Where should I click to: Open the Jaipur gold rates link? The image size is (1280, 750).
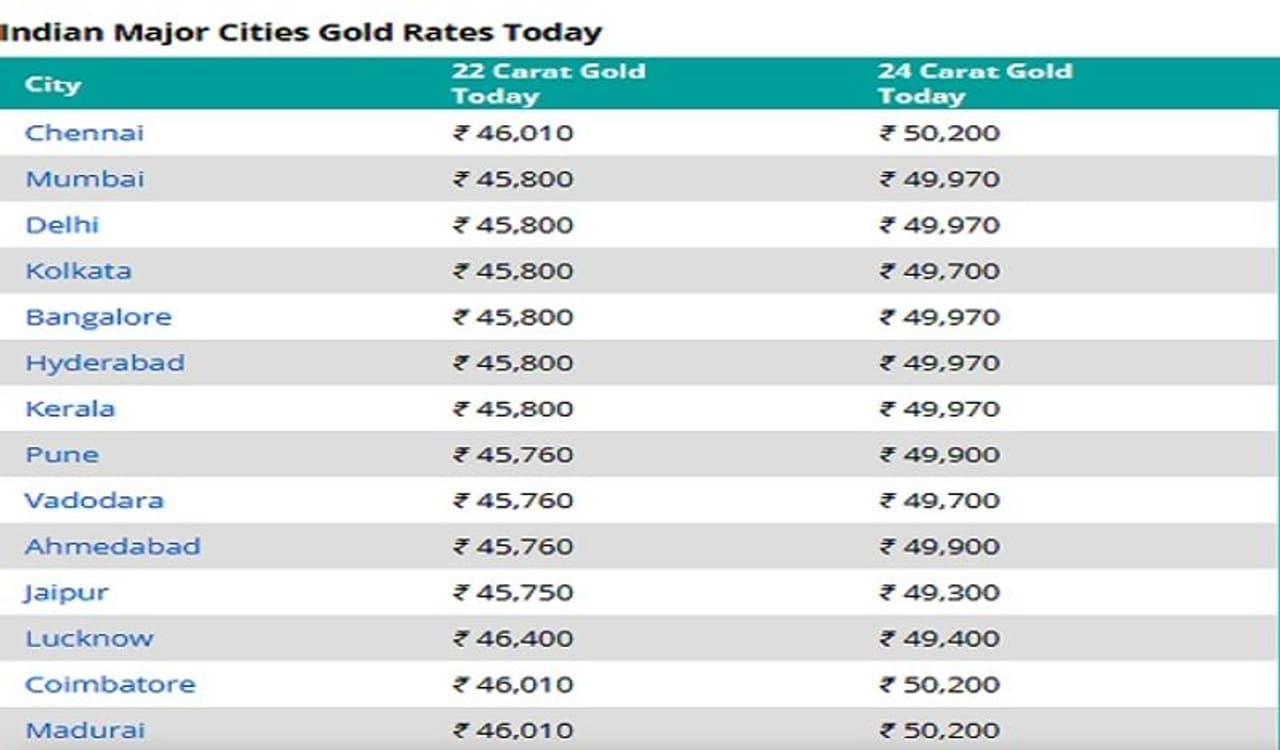pyautogui.click(x=66, y=592)
